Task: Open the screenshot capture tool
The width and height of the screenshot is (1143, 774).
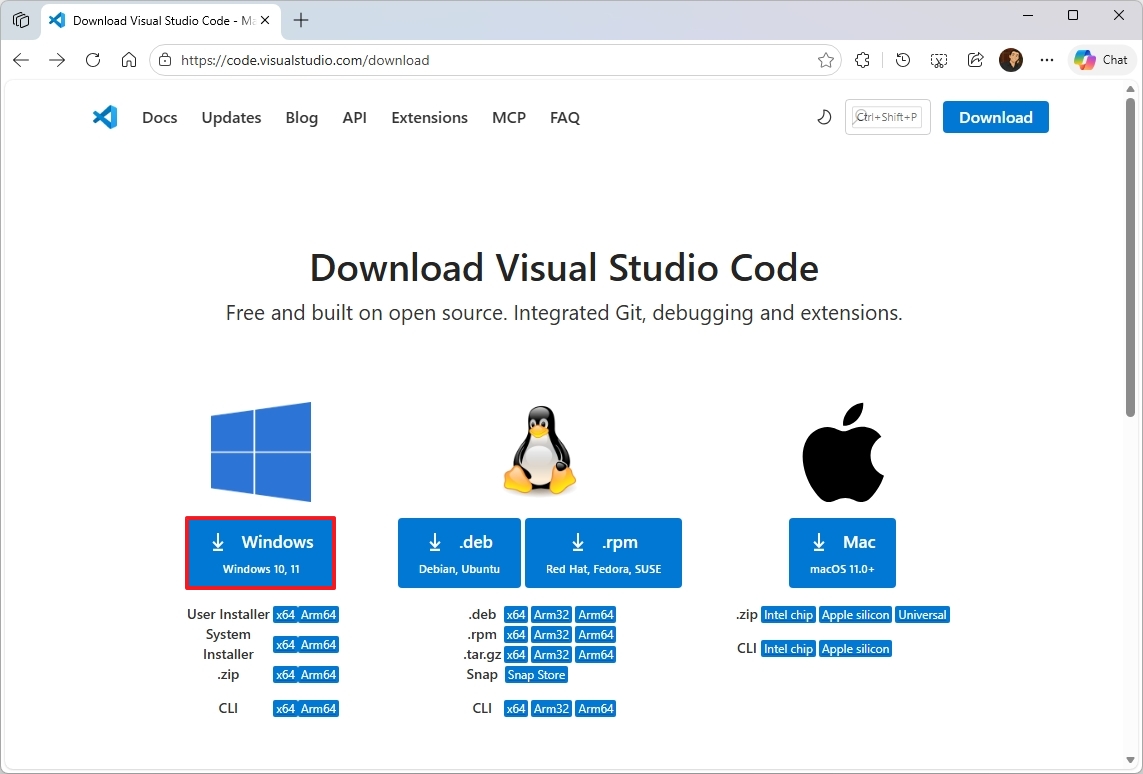Action: 939,60
